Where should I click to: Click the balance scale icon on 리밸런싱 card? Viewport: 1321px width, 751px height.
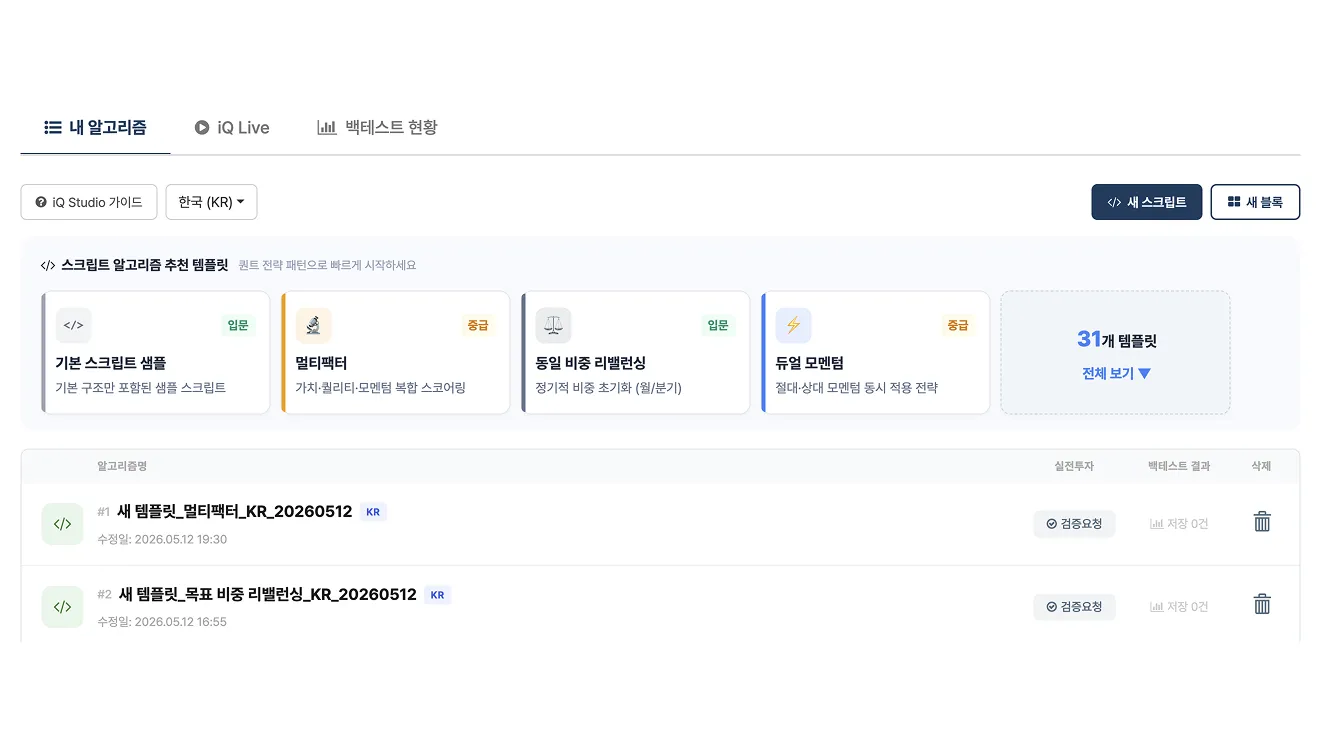(553, 325)
